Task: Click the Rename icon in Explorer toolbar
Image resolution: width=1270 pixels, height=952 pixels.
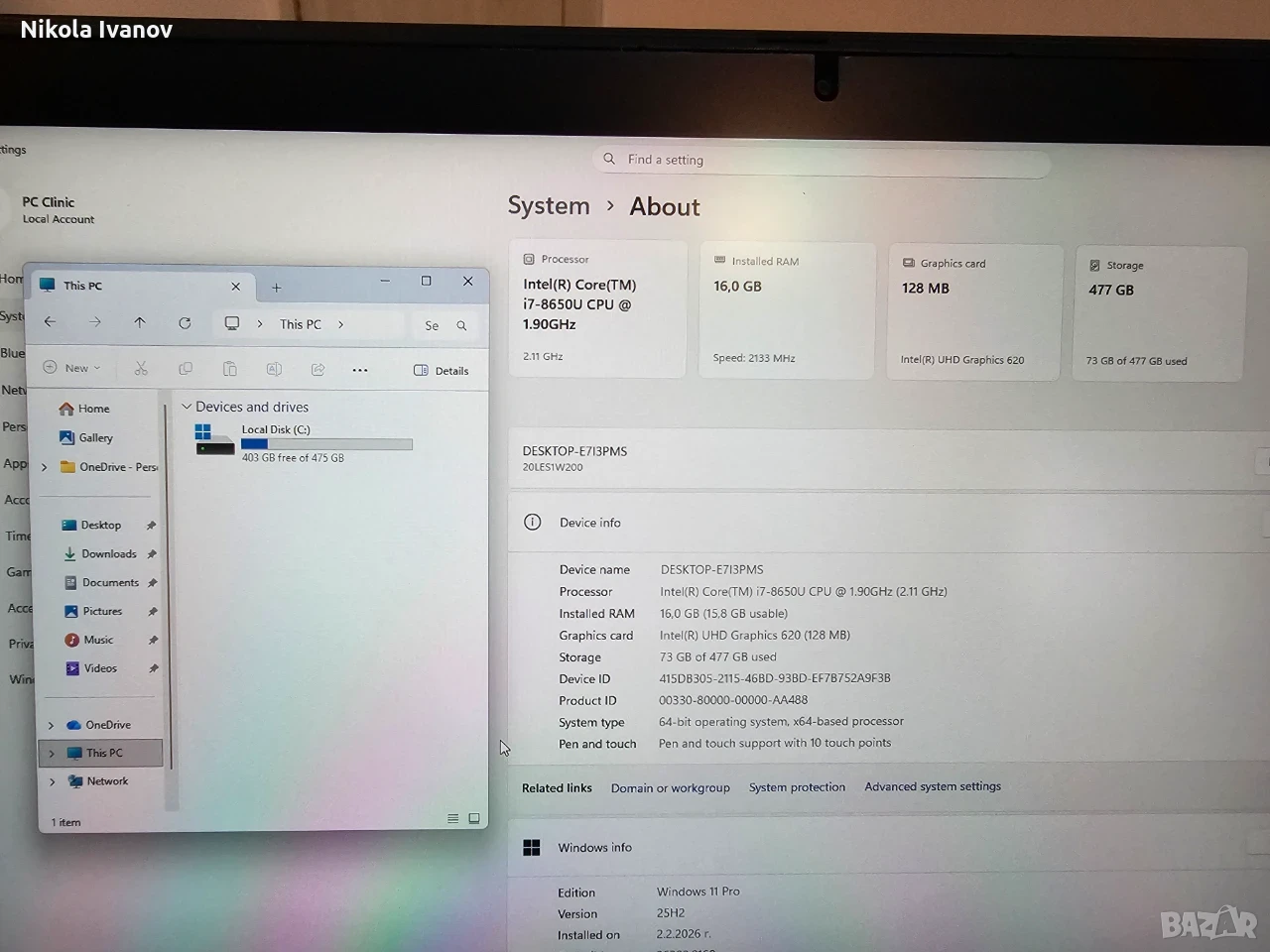Action: click(274, 370)
